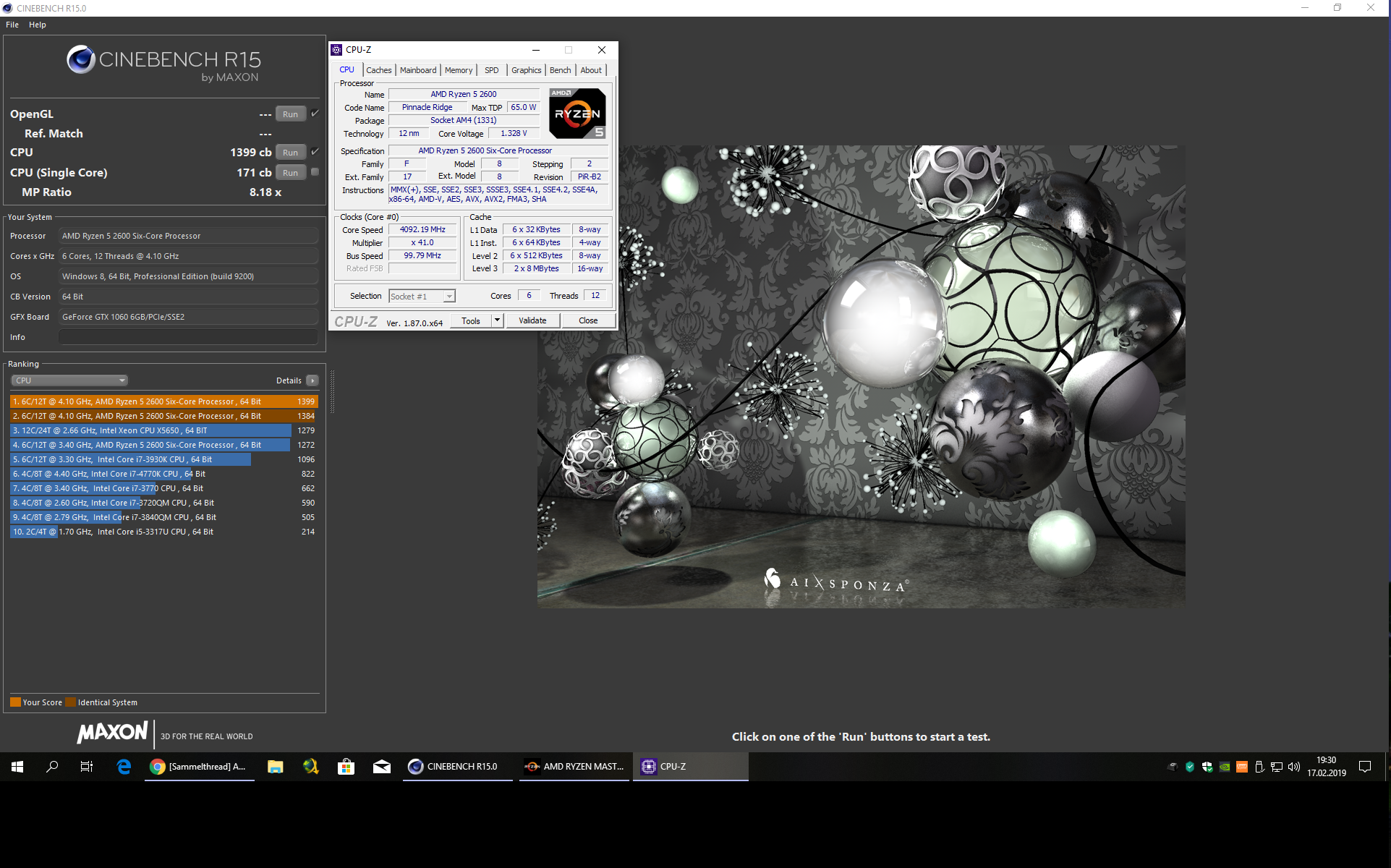Viewport: 1391px width, 868px height.
Task: Open File Explorer from the taskbar
Action: click(x=275, y=767)
